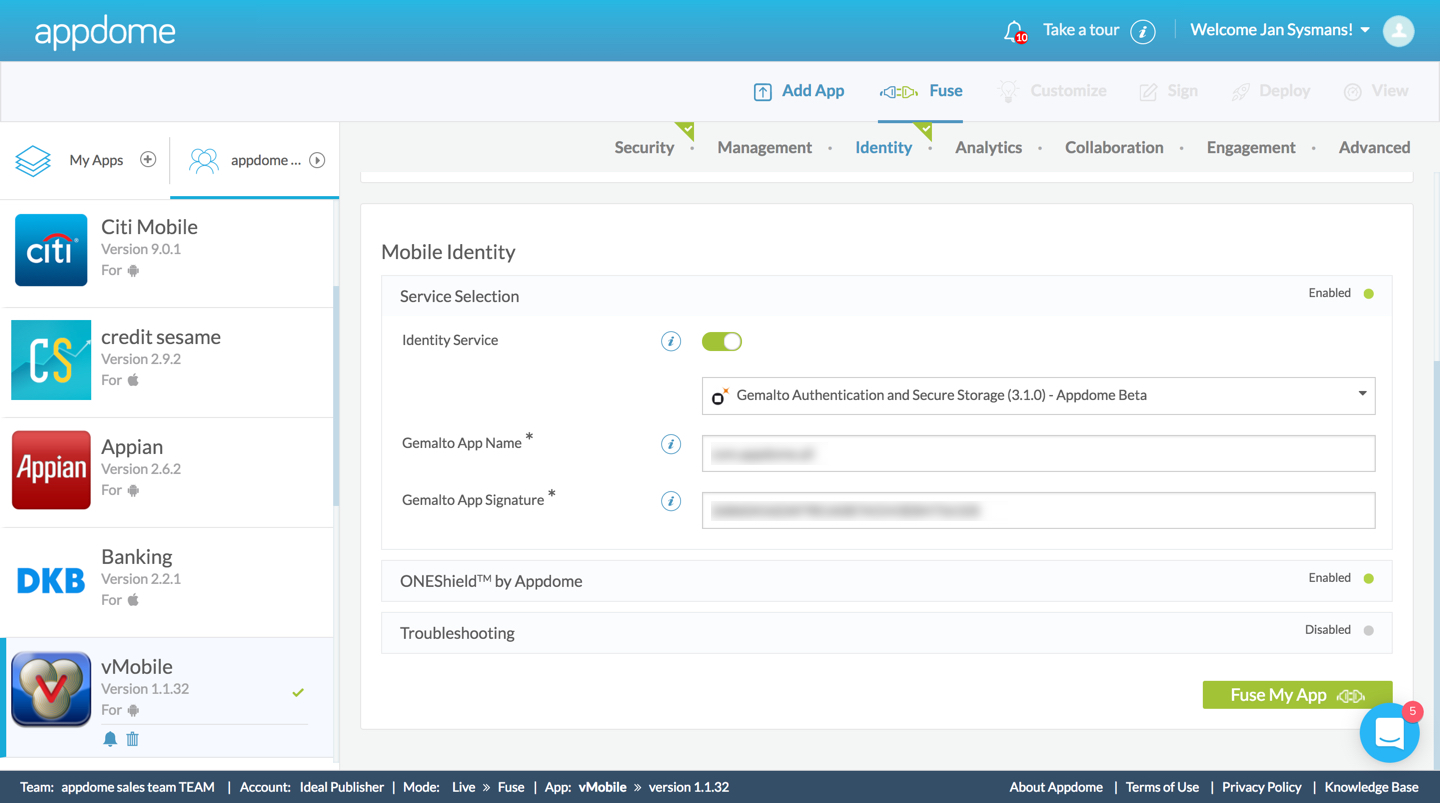Open the chat support bubble
The width and height of the screenshot is (1440, 803).
1389,733
